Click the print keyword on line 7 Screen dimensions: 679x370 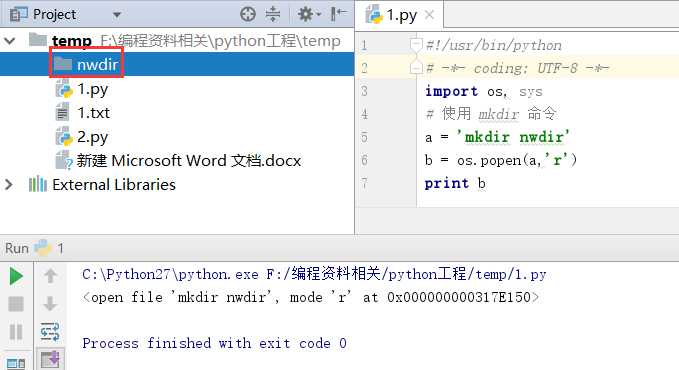click(446, 184)
